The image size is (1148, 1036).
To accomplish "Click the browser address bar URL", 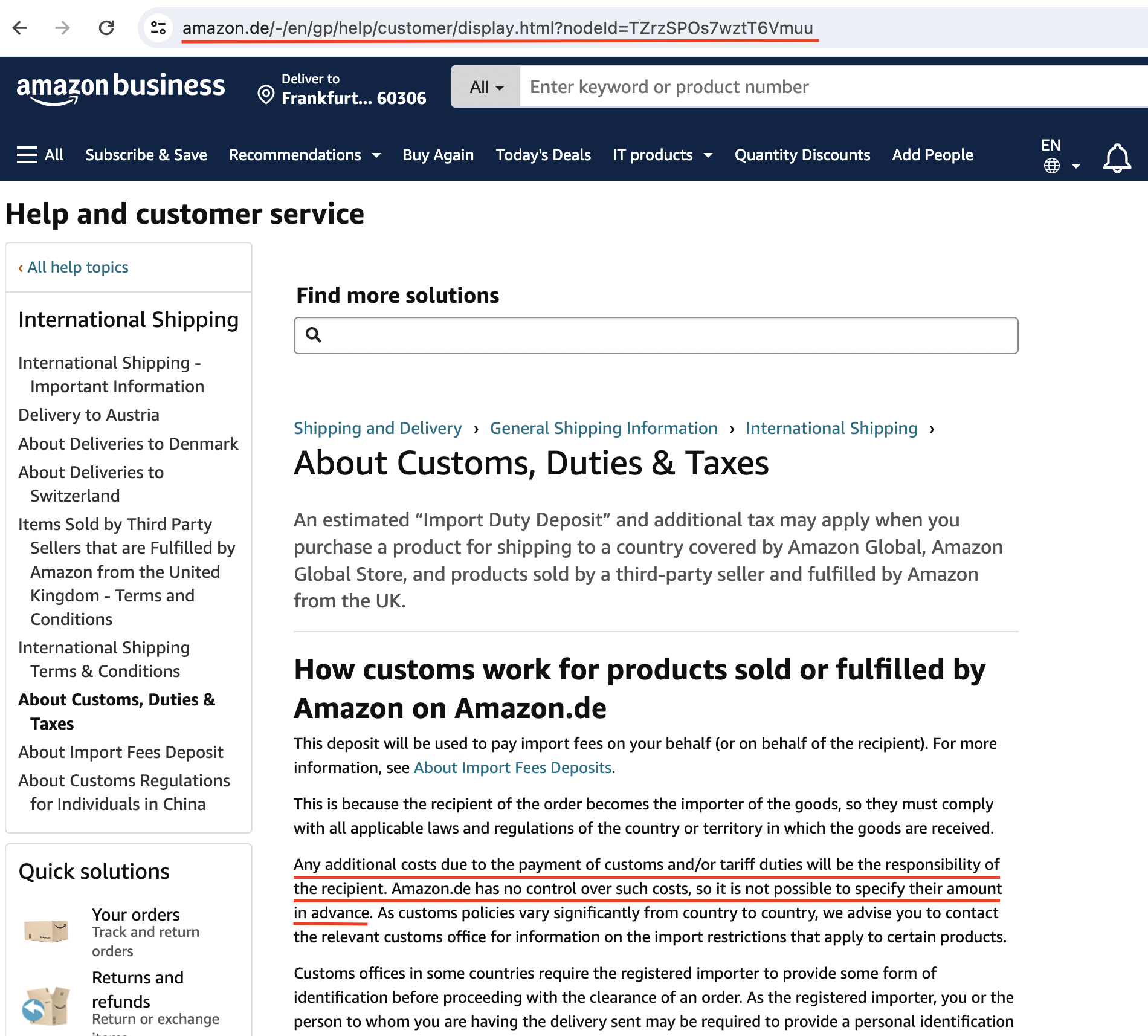I will [498, 28].
